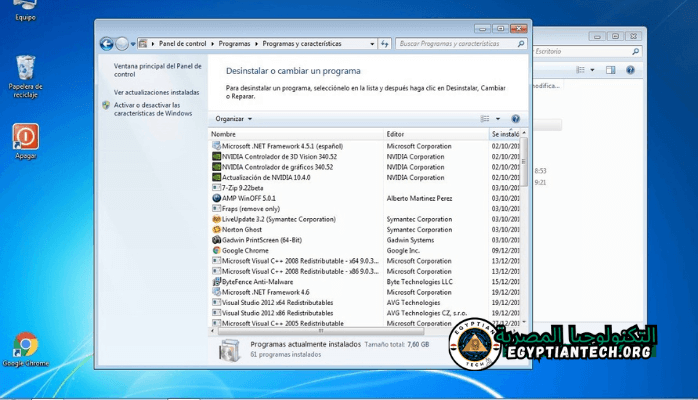Viewport: 698px width, 400px height.
Task: Go back with the navigation arrow
Action: 106,44
